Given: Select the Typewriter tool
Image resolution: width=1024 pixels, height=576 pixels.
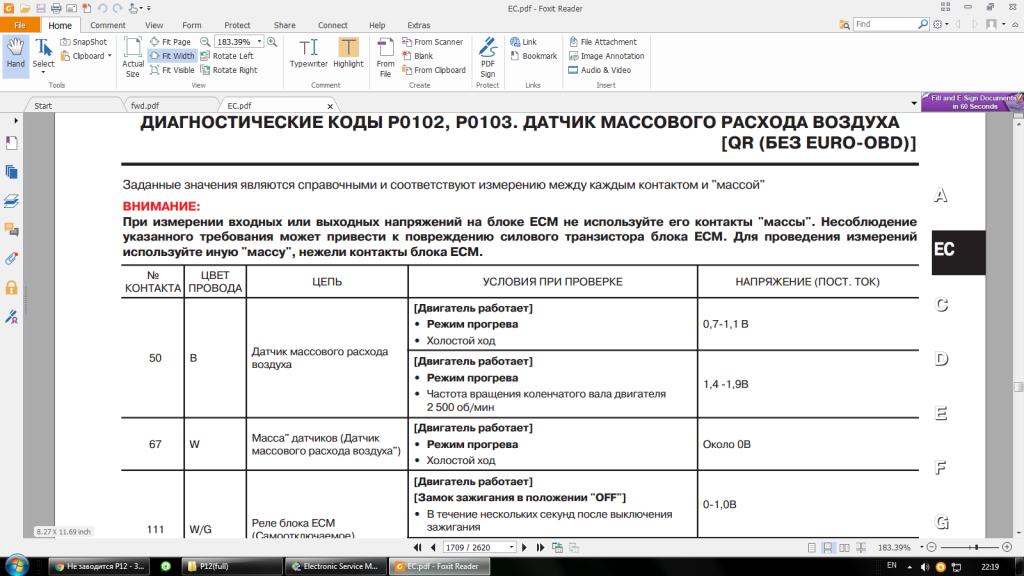Looking at the screenshot, I should 308,53.
